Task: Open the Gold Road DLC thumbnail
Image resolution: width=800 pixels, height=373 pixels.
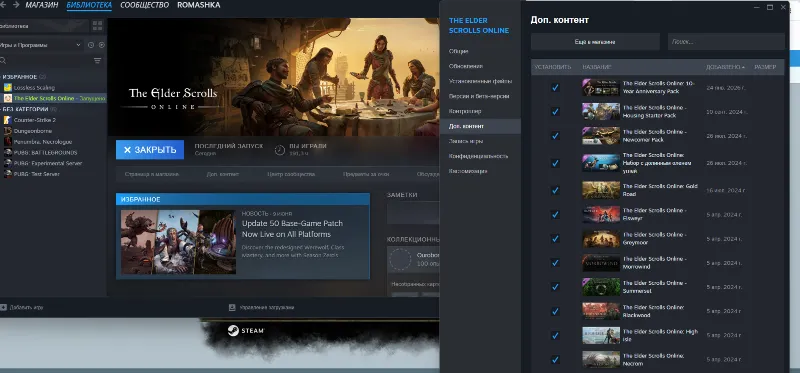Action: pos(601,190)
